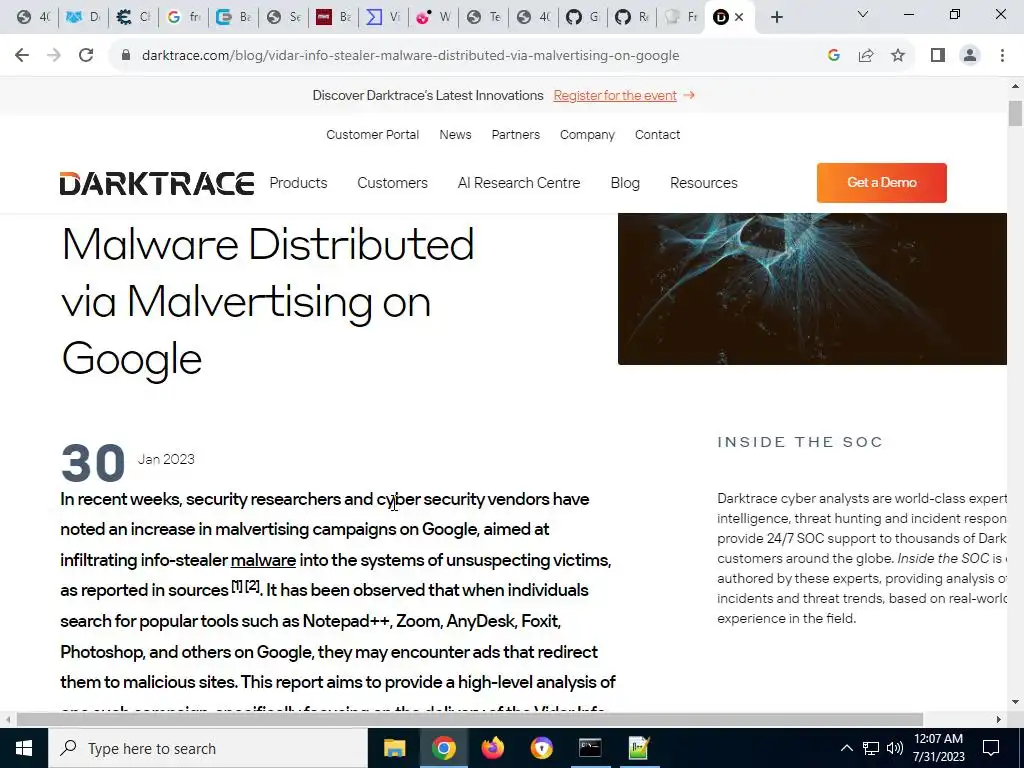Click the scroll down arrow
The image size is (1024, 768).
click(x=1015, y=703)
